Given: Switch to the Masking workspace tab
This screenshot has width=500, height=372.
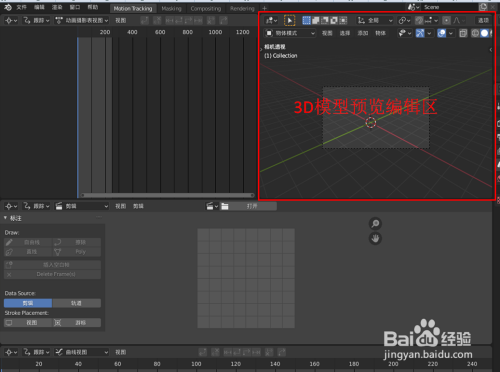Looking at the screenshot, I should click(x=171, y=9).
